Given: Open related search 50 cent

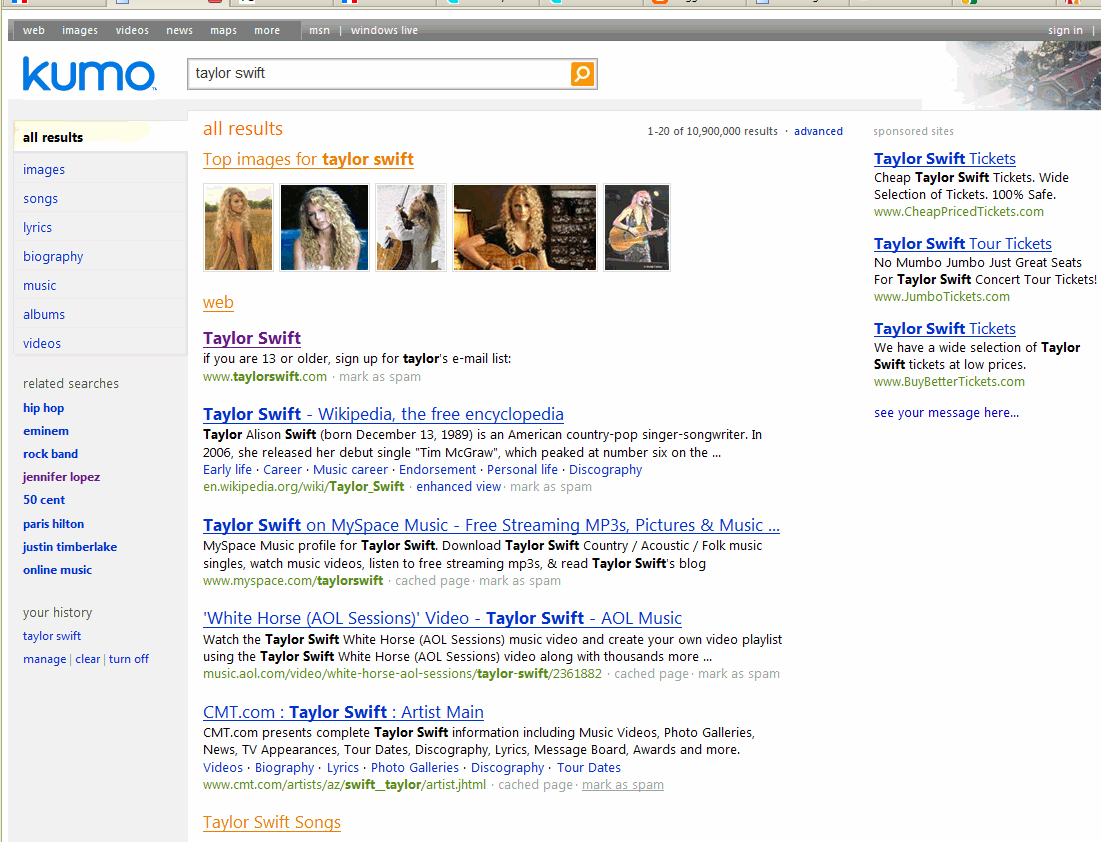Looking at the screenshot, I should 44,500.
